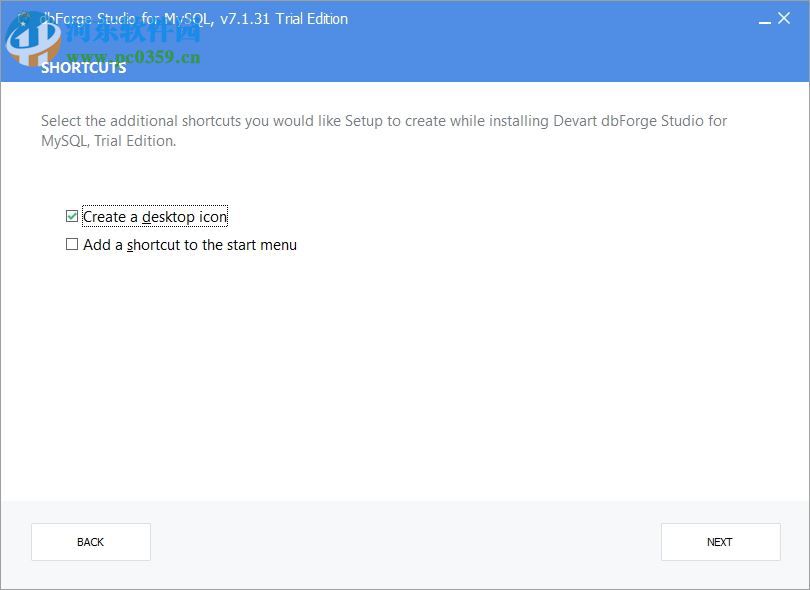Re-check the Create a desktop icon checkbox

click(71, 216)
